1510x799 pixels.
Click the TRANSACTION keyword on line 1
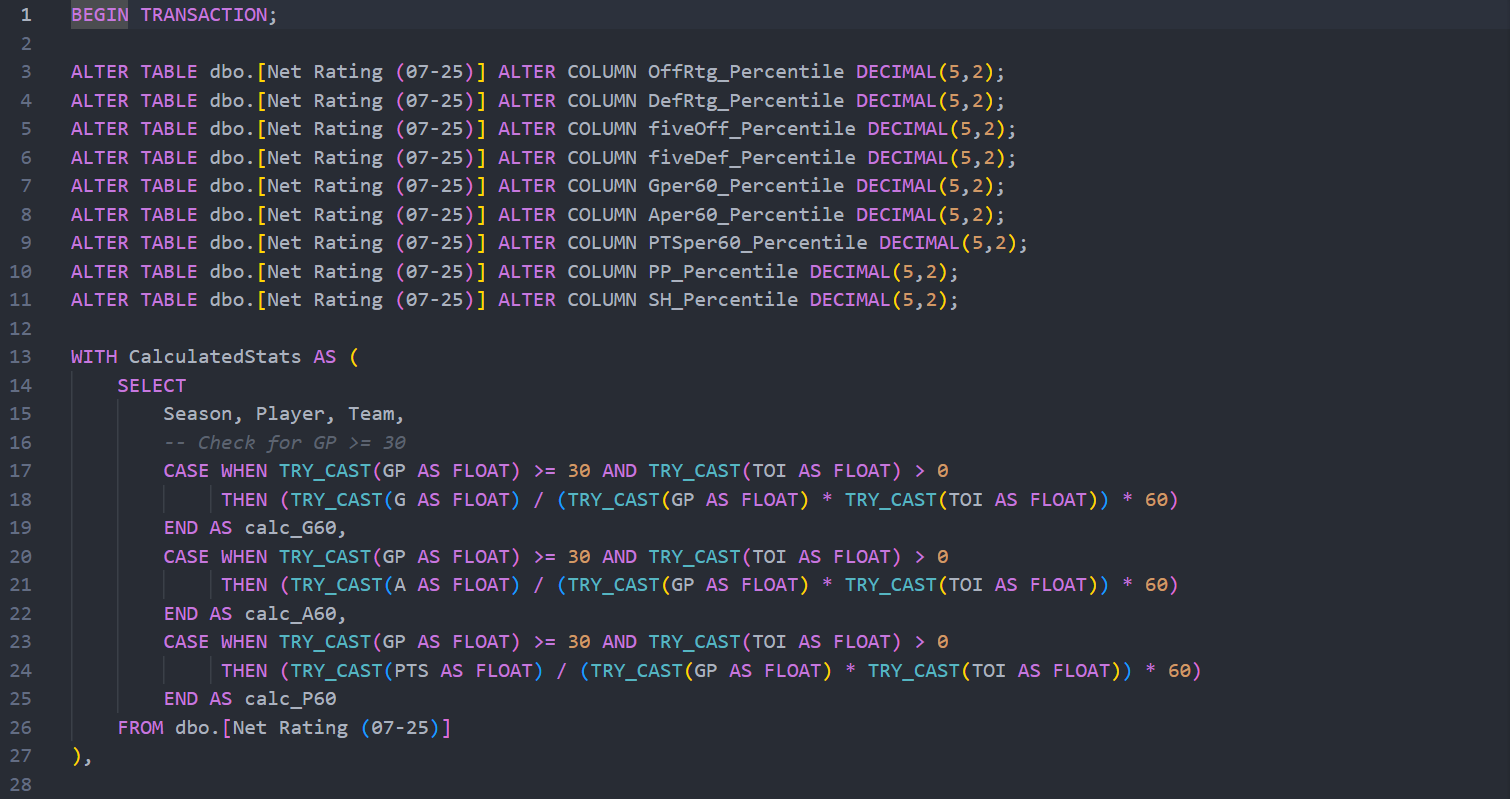tap(204, 15)
